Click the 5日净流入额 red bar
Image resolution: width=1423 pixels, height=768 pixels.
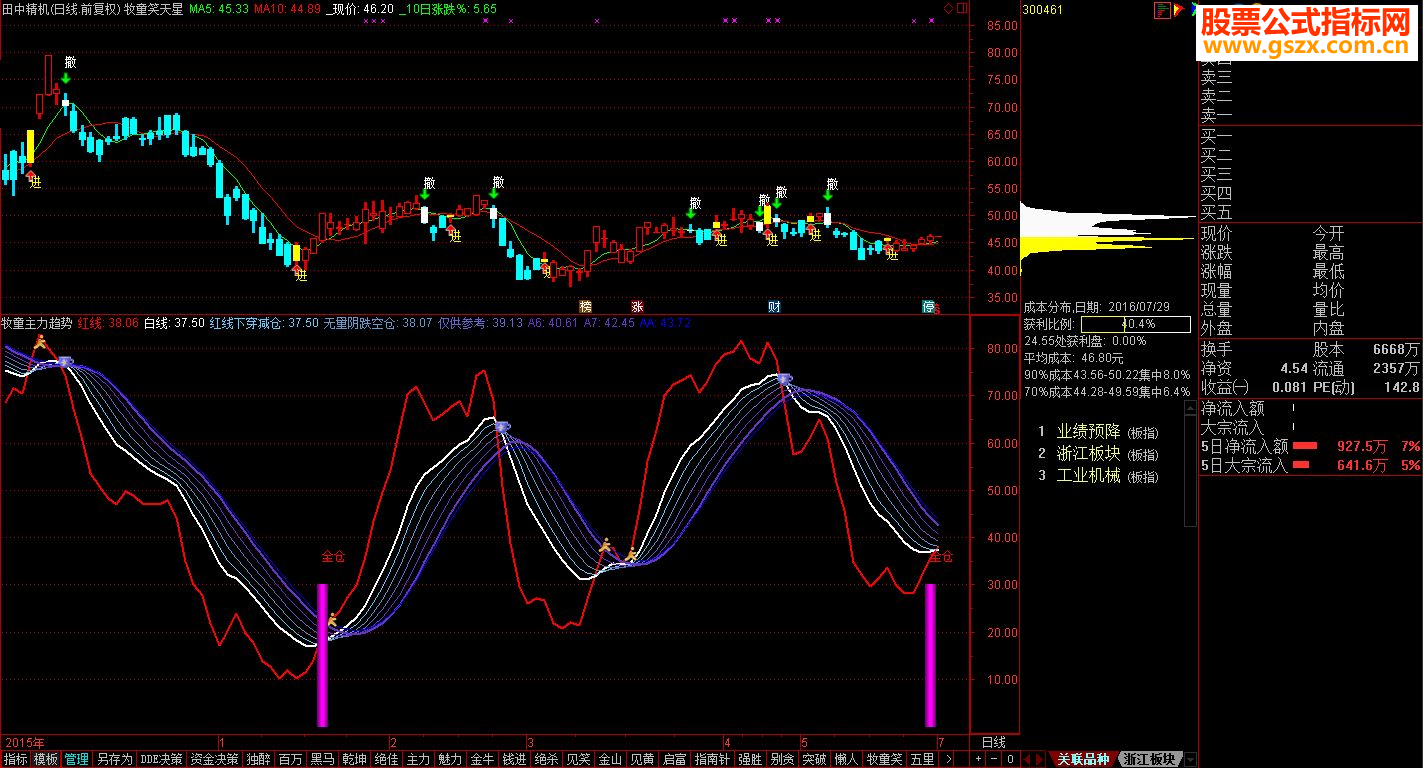coord(1304,446)
